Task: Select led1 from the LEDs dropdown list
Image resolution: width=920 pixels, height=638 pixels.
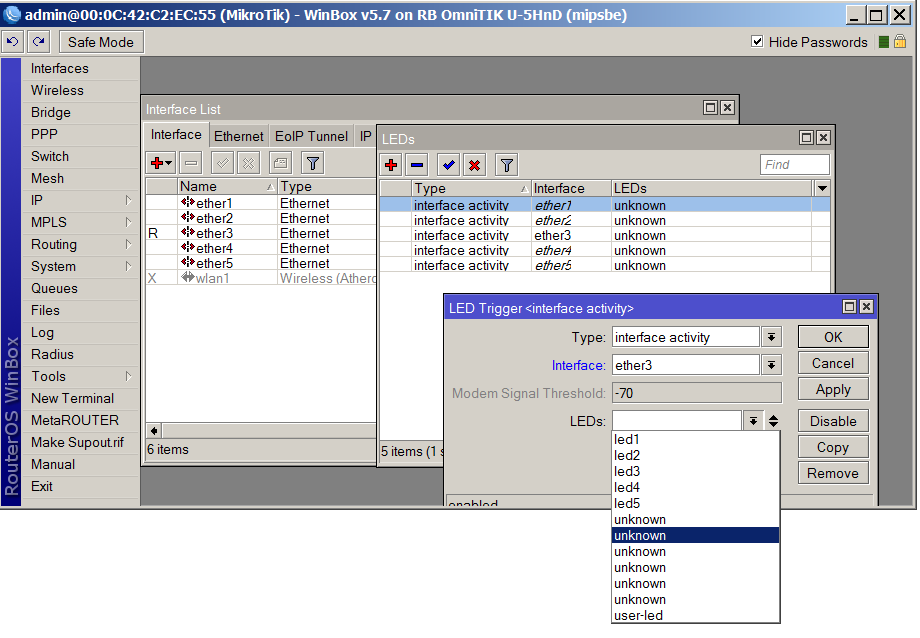Action: [x=695, y=440]
